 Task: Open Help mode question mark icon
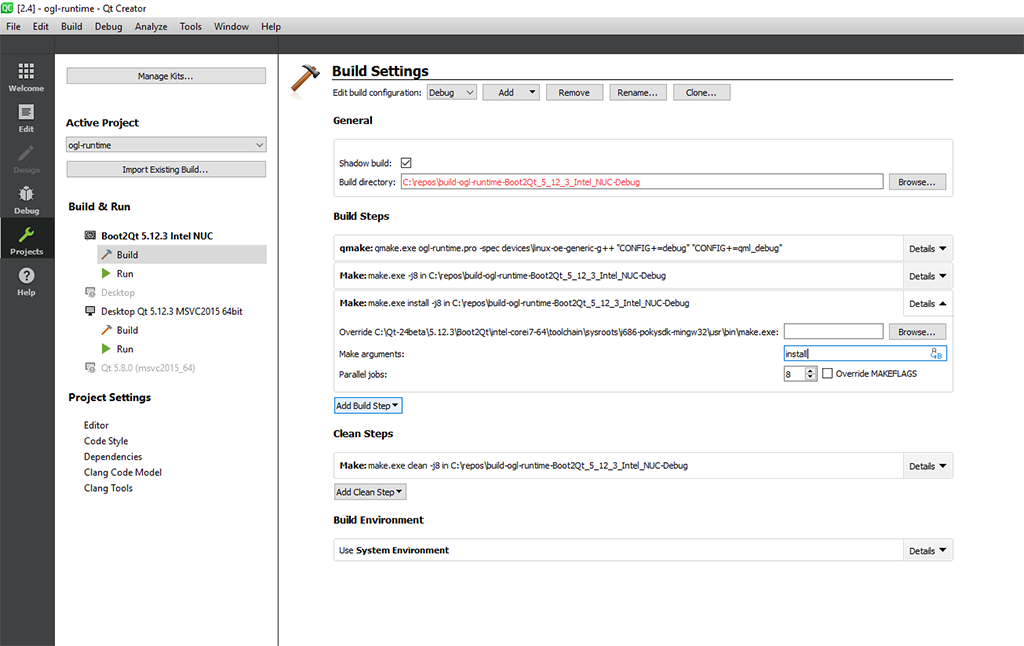click(26, 281)
